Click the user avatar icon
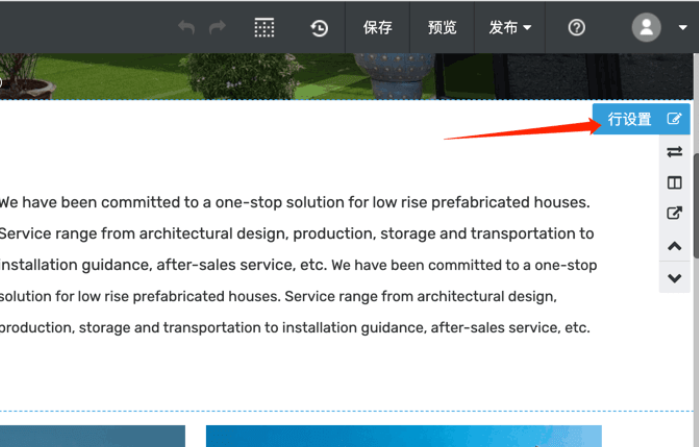 646,27
